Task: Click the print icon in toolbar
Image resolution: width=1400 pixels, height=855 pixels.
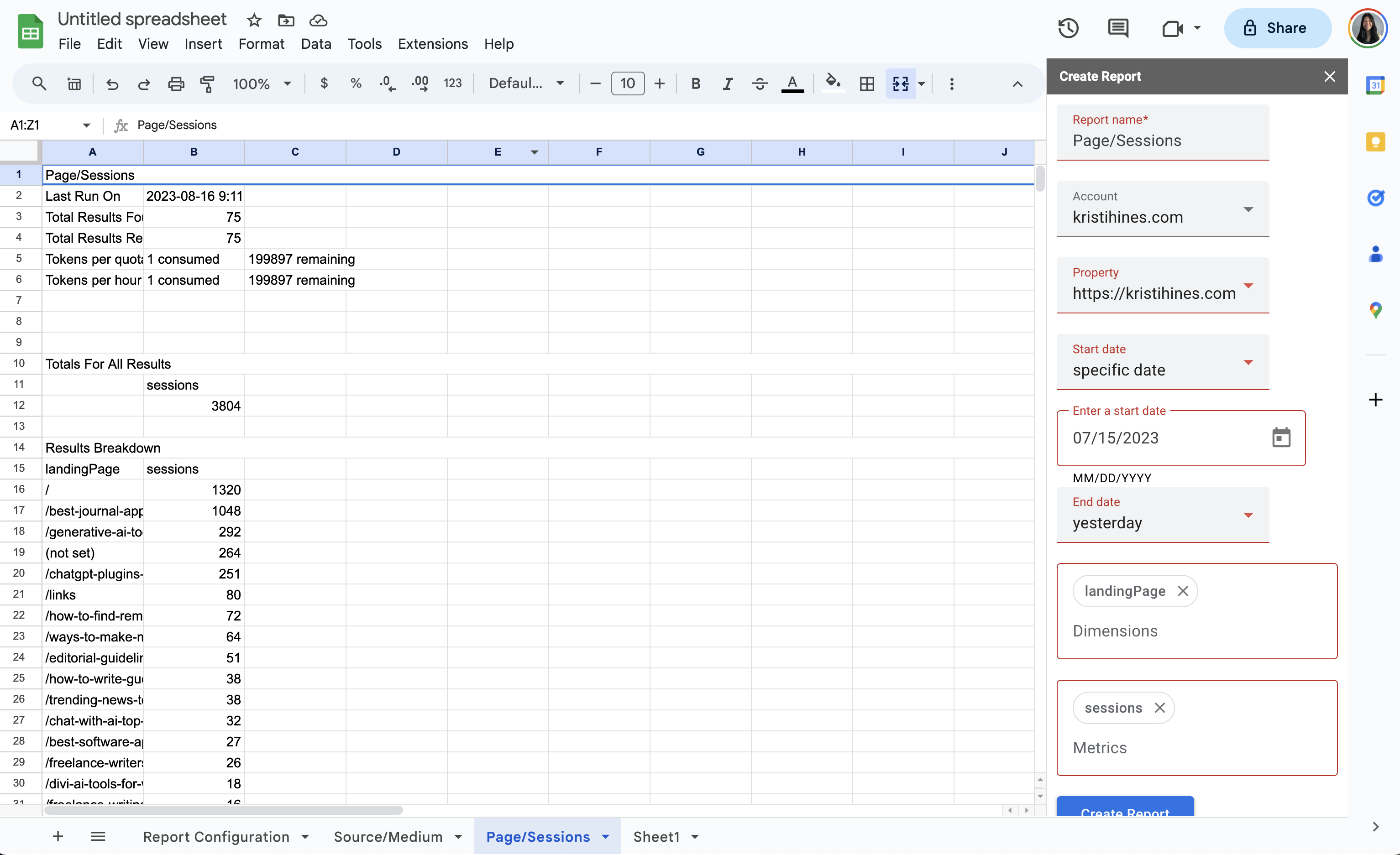Action: [x=175, y=84]
